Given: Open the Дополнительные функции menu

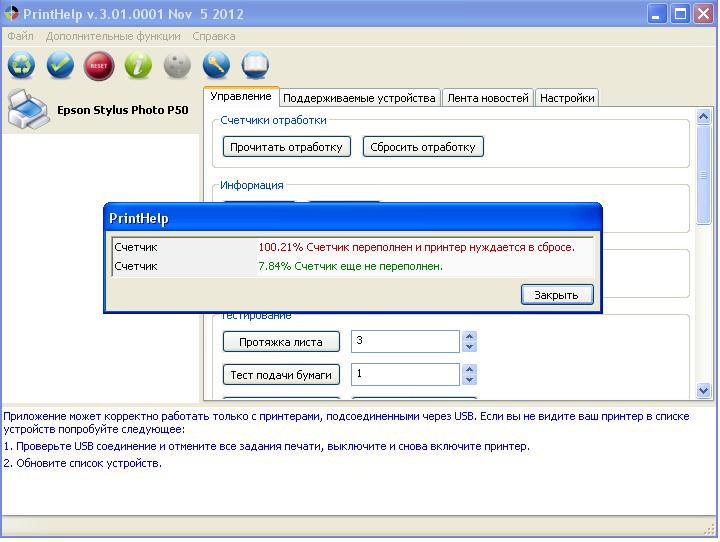Looking at the screenshot, I should (113, 36).
